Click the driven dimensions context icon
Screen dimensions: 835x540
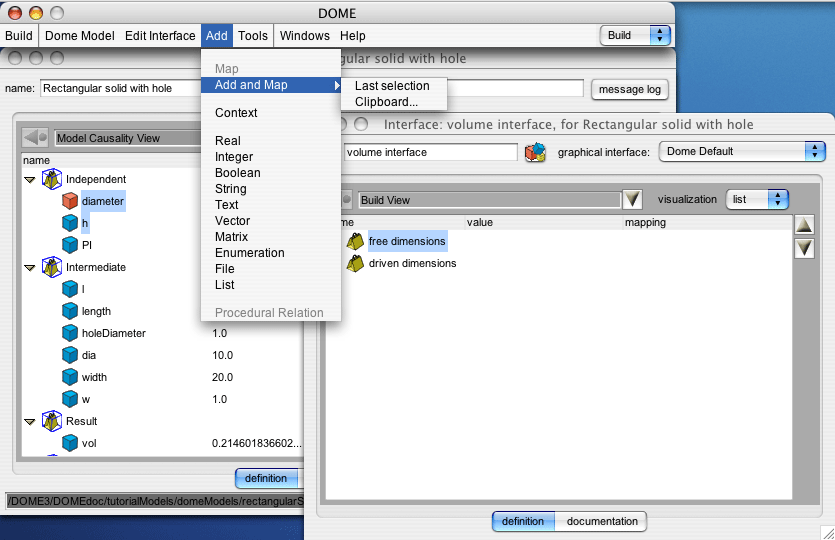355,263
